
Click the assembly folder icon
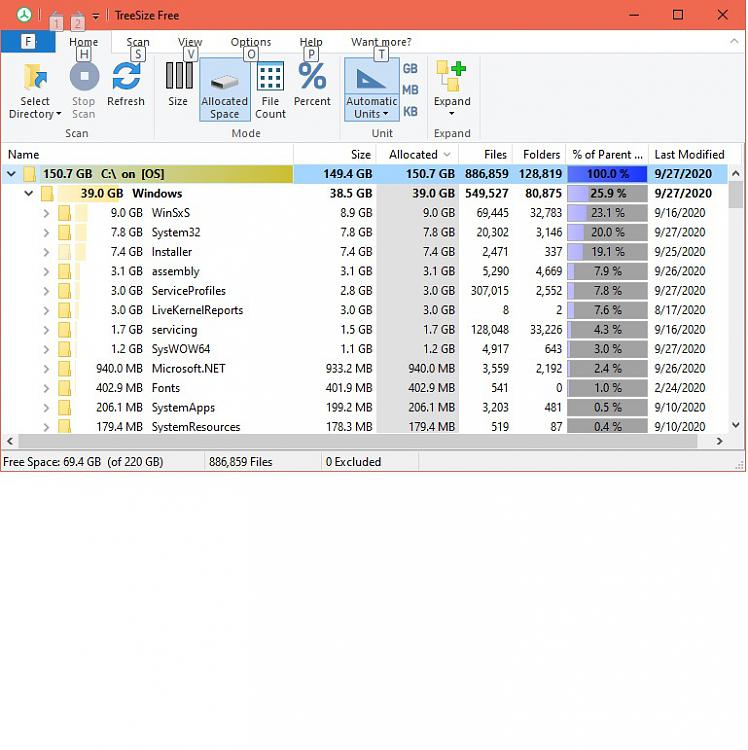(x=65, y=271)
